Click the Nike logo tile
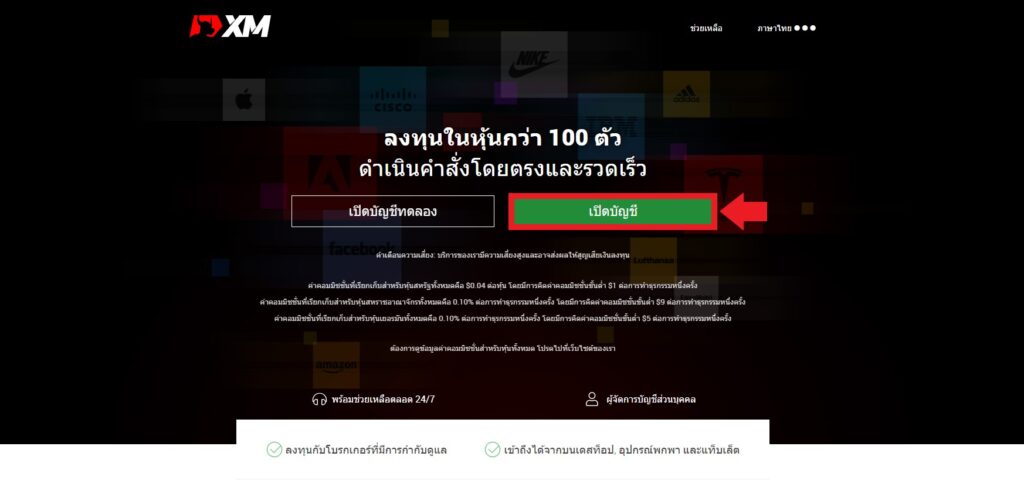 534,64
